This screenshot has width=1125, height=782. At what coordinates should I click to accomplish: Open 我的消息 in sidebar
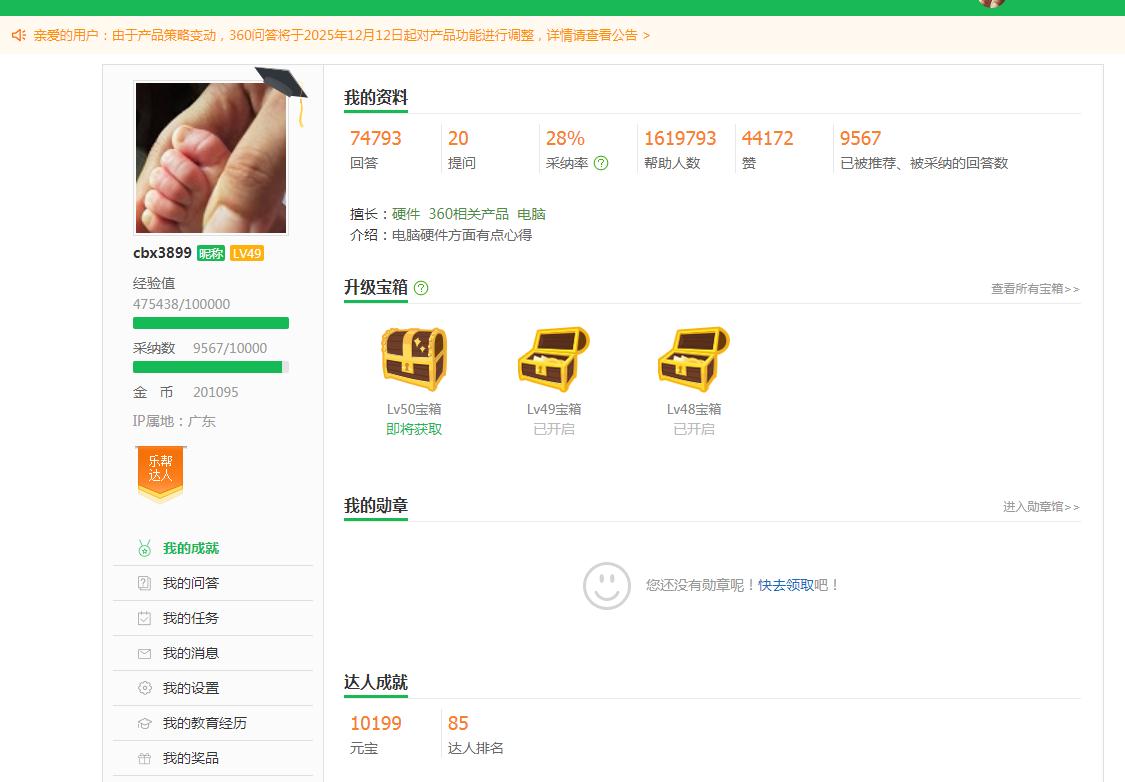(x=190, y=653)
